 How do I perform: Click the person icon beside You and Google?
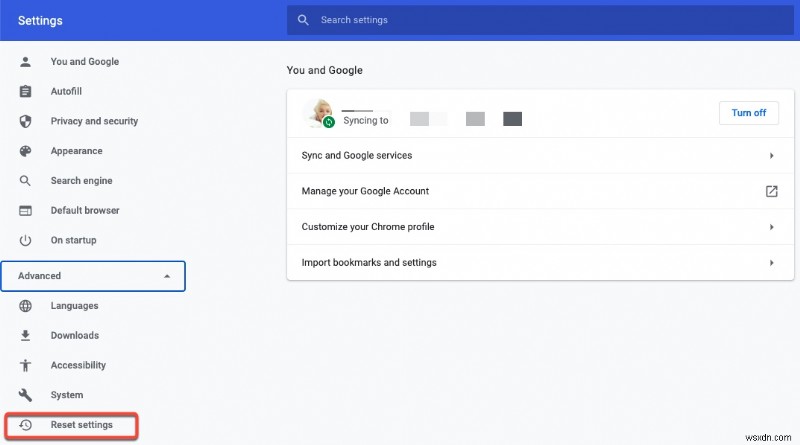click(27, 62)
